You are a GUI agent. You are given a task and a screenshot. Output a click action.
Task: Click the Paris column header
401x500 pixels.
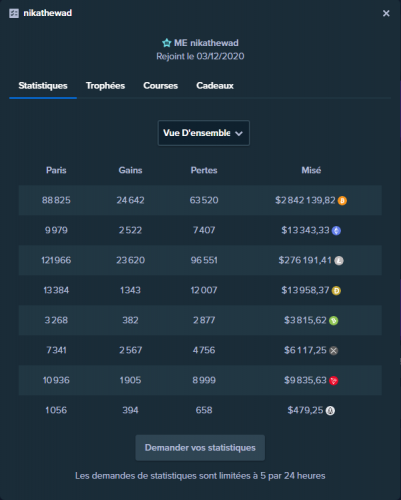56,170
